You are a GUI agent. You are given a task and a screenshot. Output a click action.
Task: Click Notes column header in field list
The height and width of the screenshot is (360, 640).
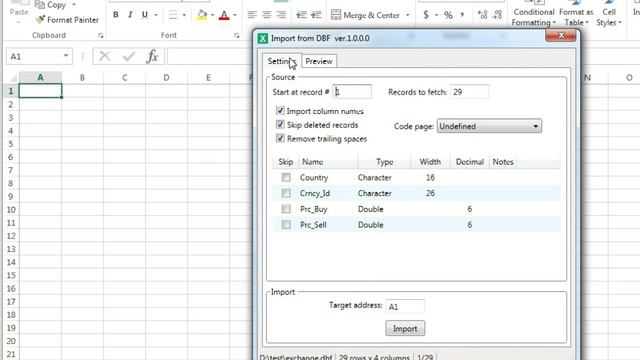tap(503, 162)
